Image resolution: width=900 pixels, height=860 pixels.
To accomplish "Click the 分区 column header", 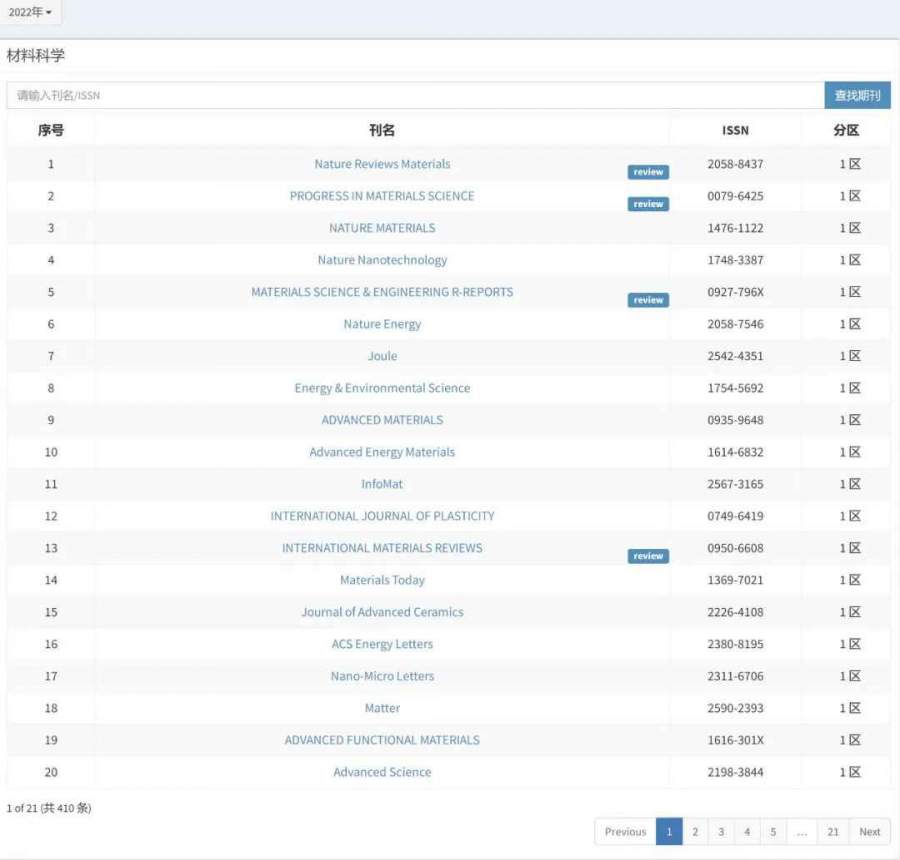I will pyautogui.click(x=847, y=130).
